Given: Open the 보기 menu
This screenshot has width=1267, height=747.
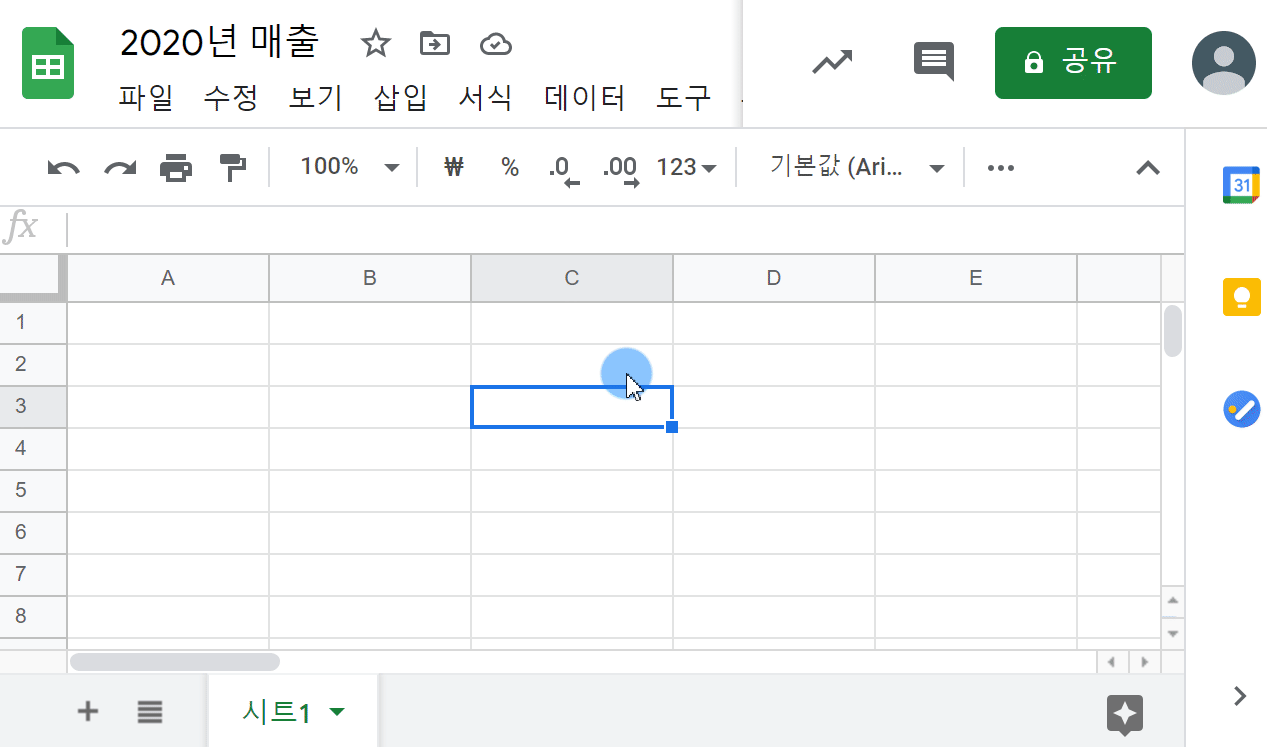Looking at the screenshot, I should tap(316, 98).
